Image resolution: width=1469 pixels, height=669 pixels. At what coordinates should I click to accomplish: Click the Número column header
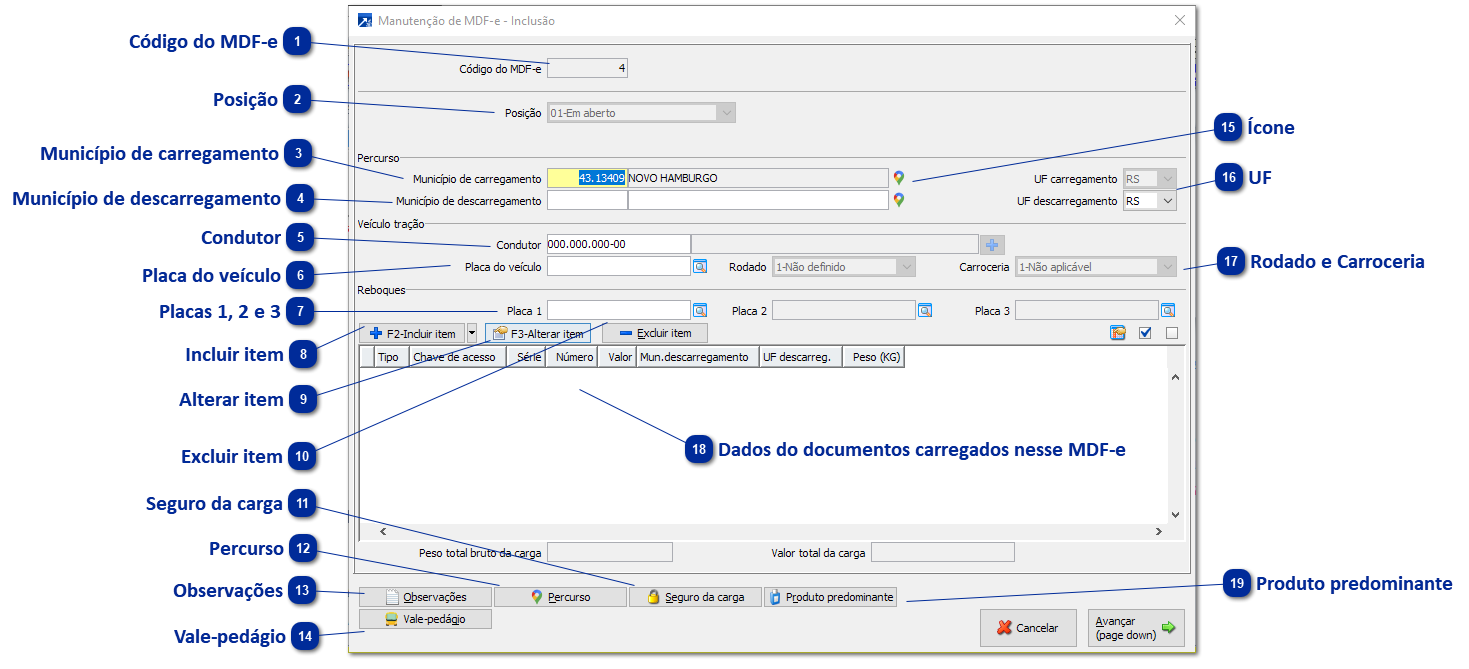571,357
